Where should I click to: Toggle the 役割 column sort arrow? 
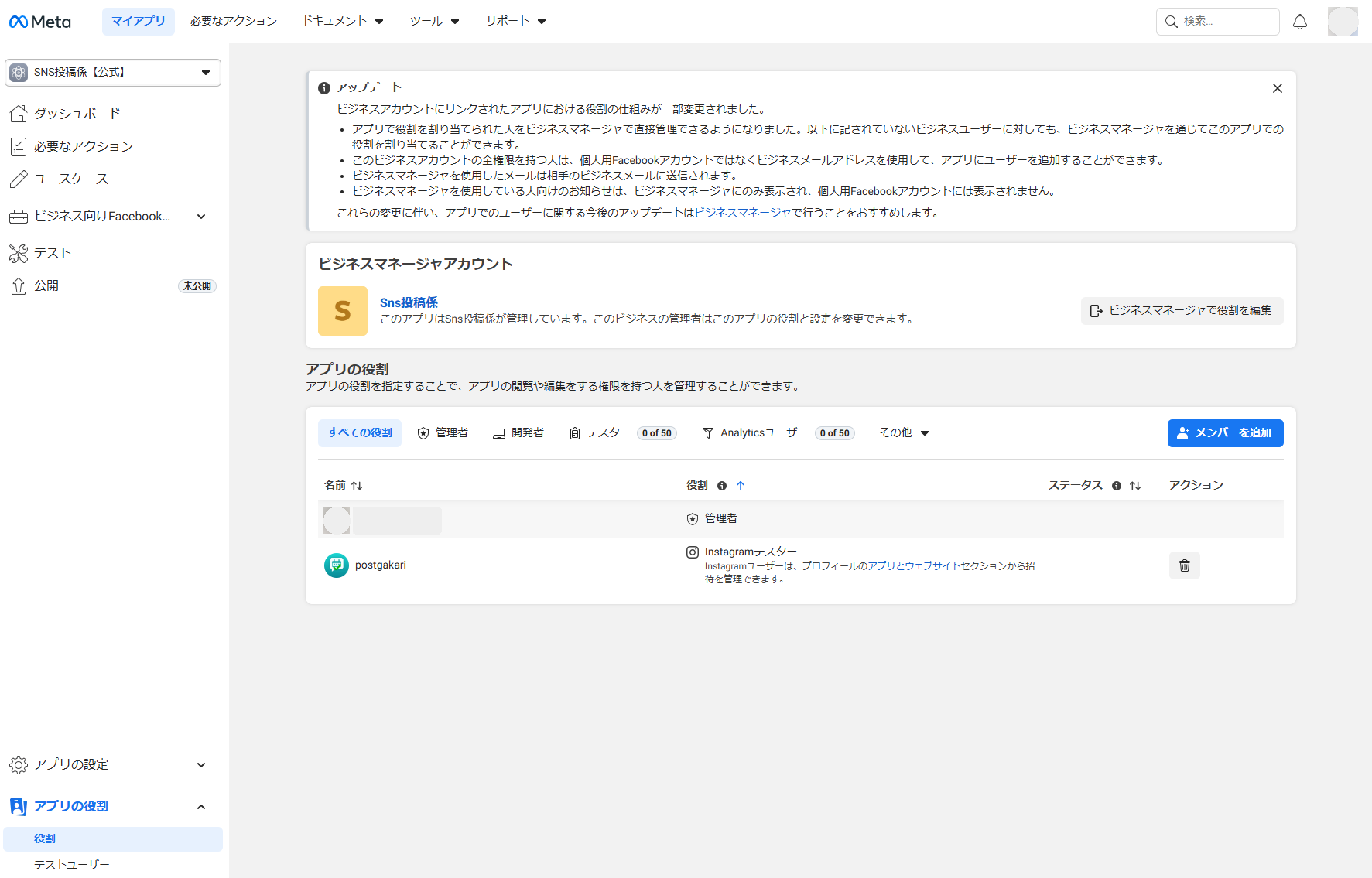pos(741,486)
